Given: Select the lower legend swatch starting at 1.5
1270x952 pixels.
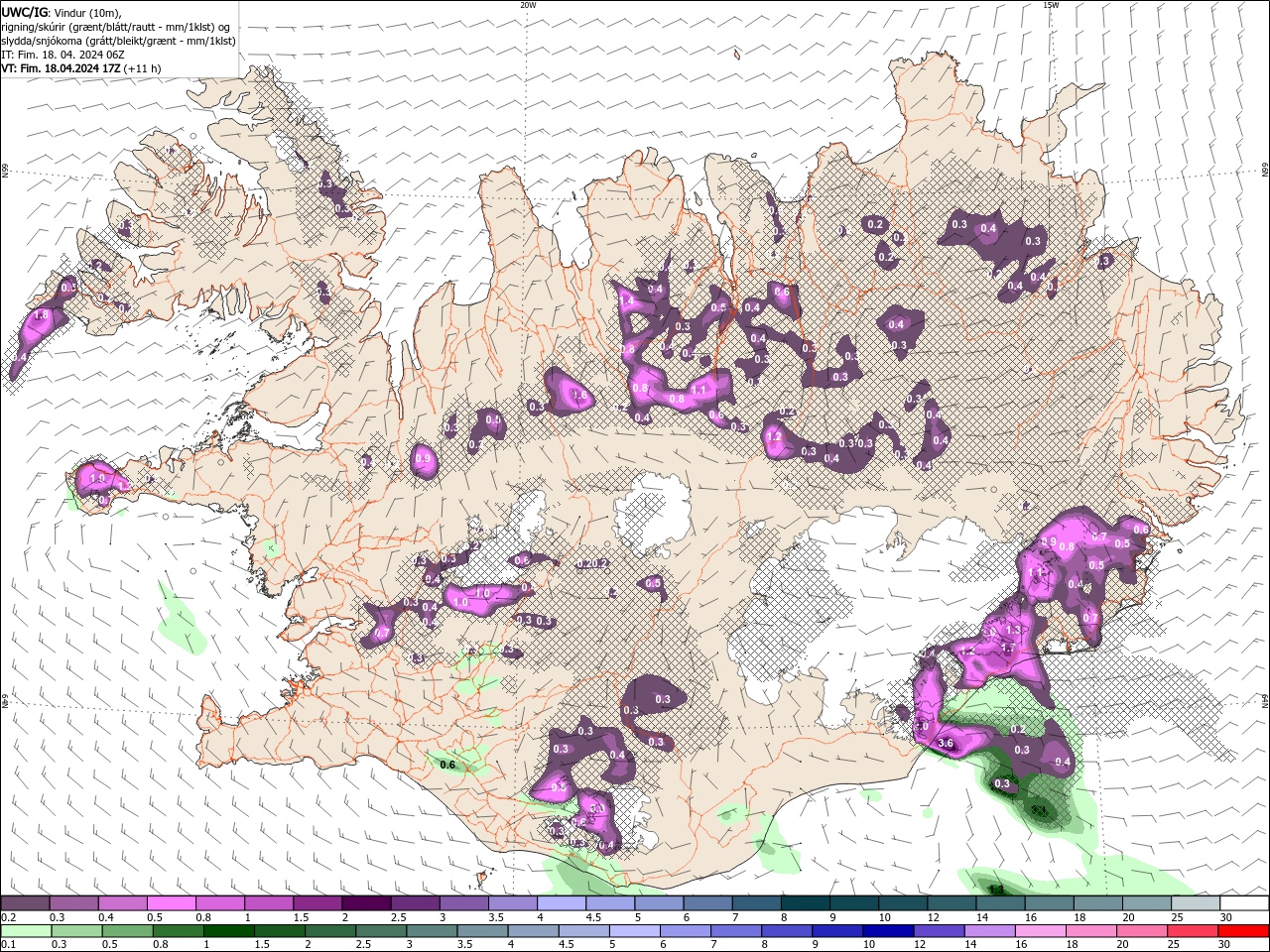Looking at the screenshot, I should 280,931.
